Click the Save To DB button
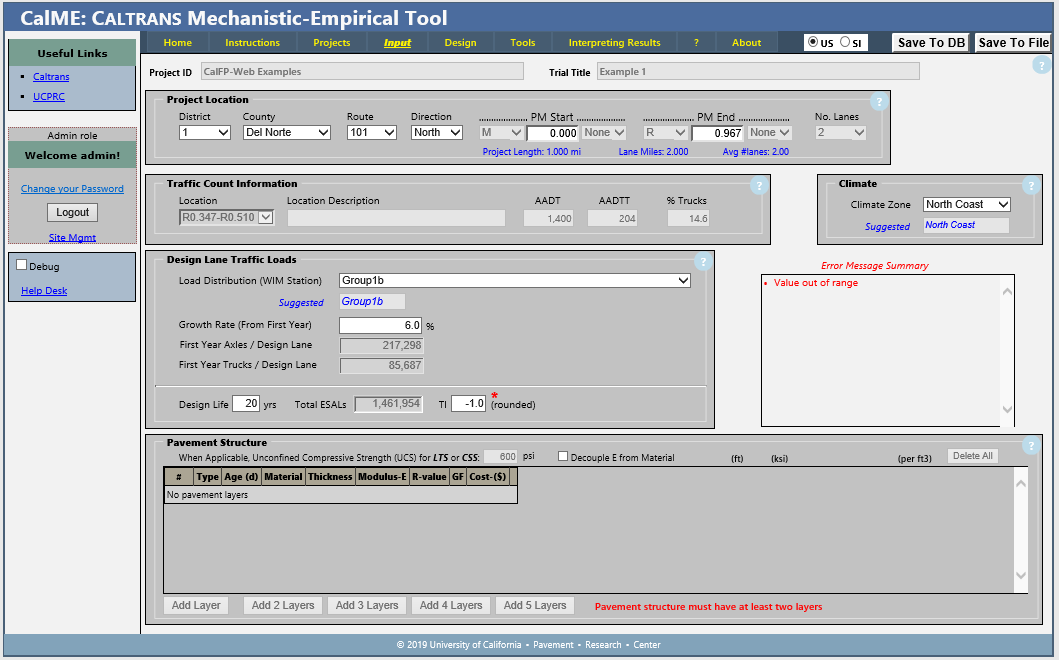This screenshot has width=1059, height=660. [930, 43]
